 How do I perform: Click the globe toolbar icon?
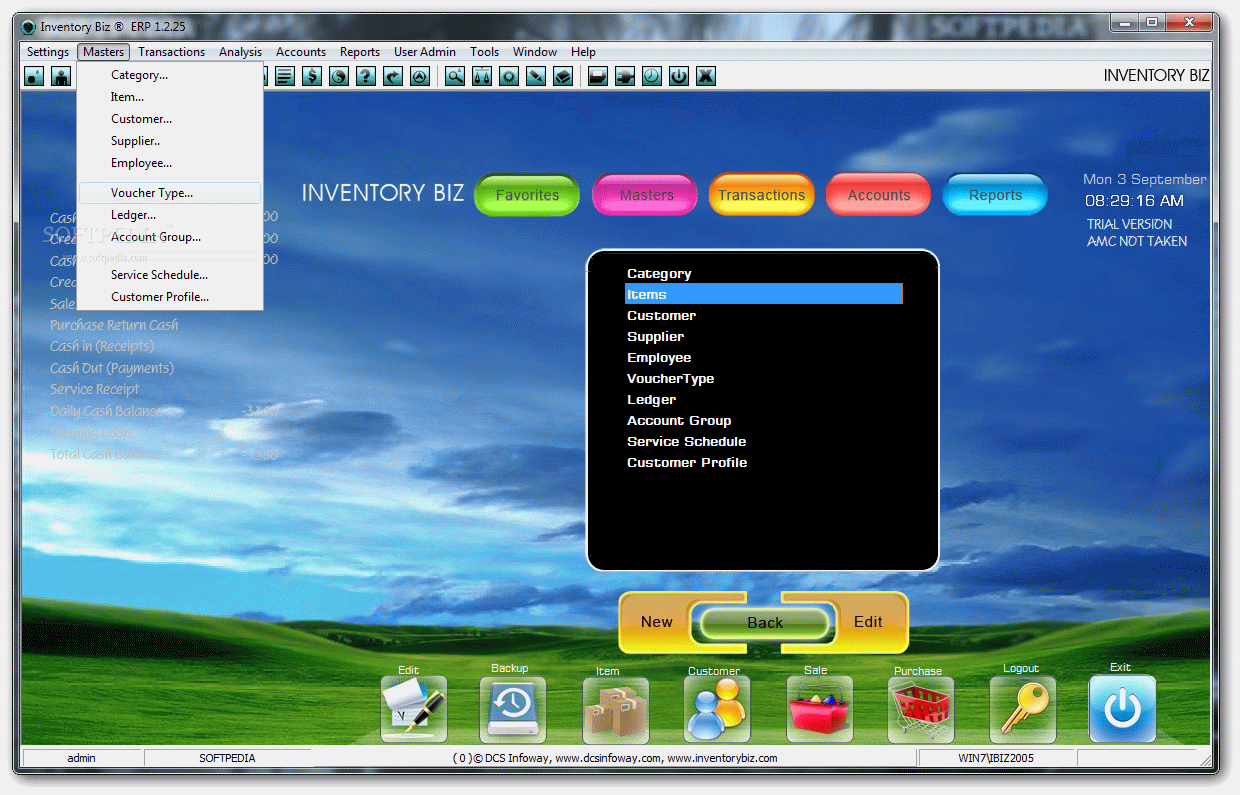click(339, 75)
